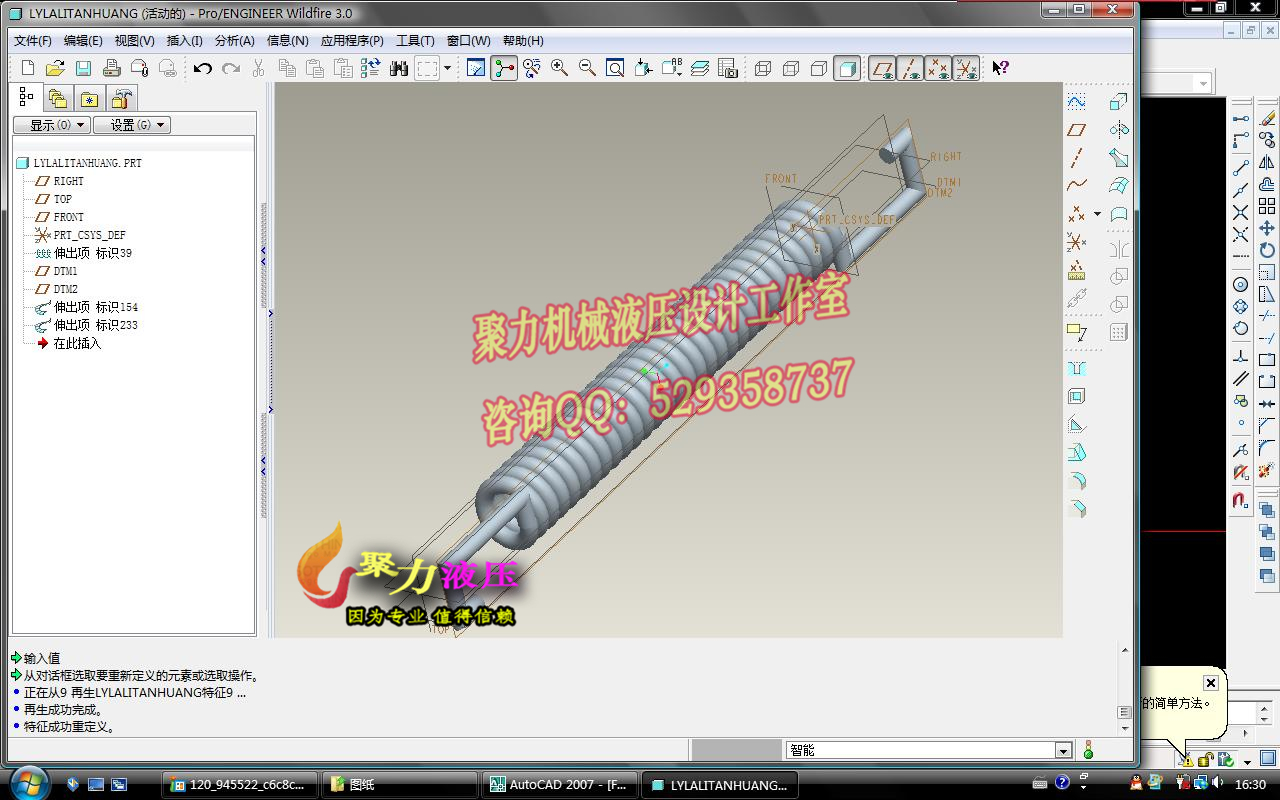Switch to AutoCAD 2007 in the taskbar
The height and width of the screenshot is (800, 1280).
click(x=560, y=784)
